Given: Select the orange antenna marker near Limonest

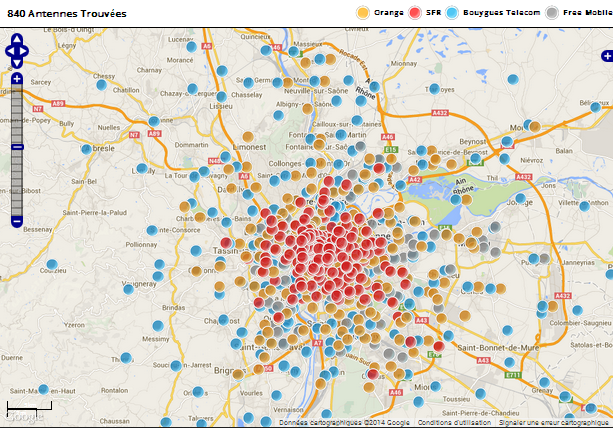Looking at the screenshot, I should 248,137.
